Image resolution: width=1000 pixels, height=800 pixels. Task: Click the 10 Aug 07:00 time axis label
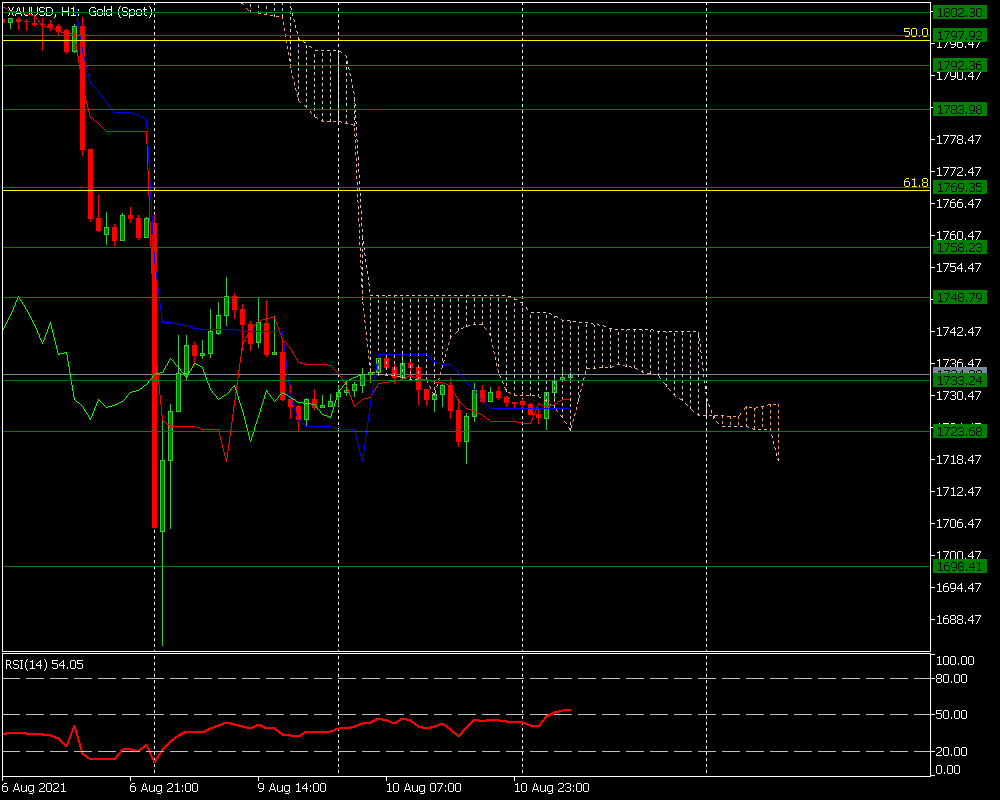tap(423, 788)
